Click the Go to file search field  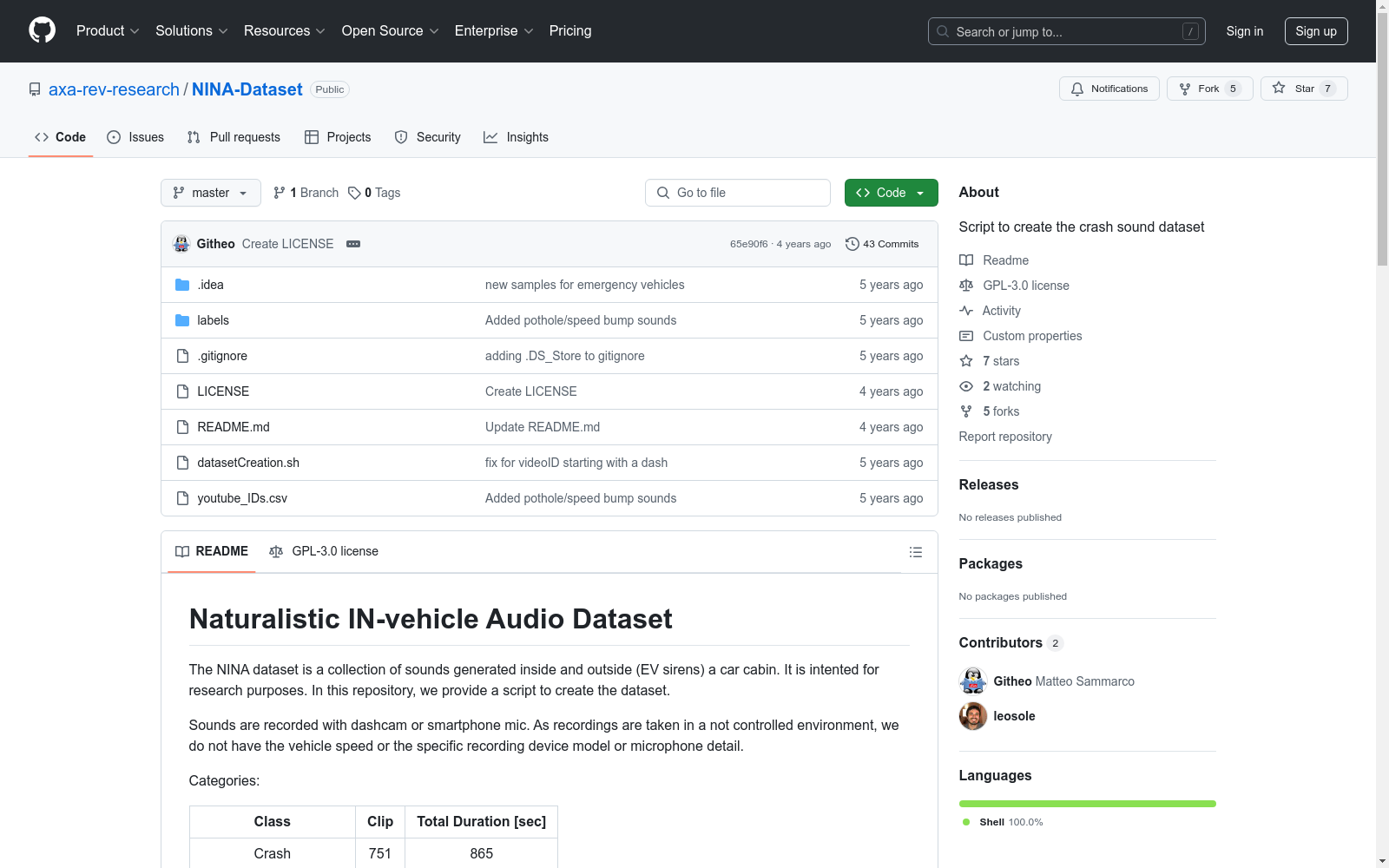[x=738, y=193]
